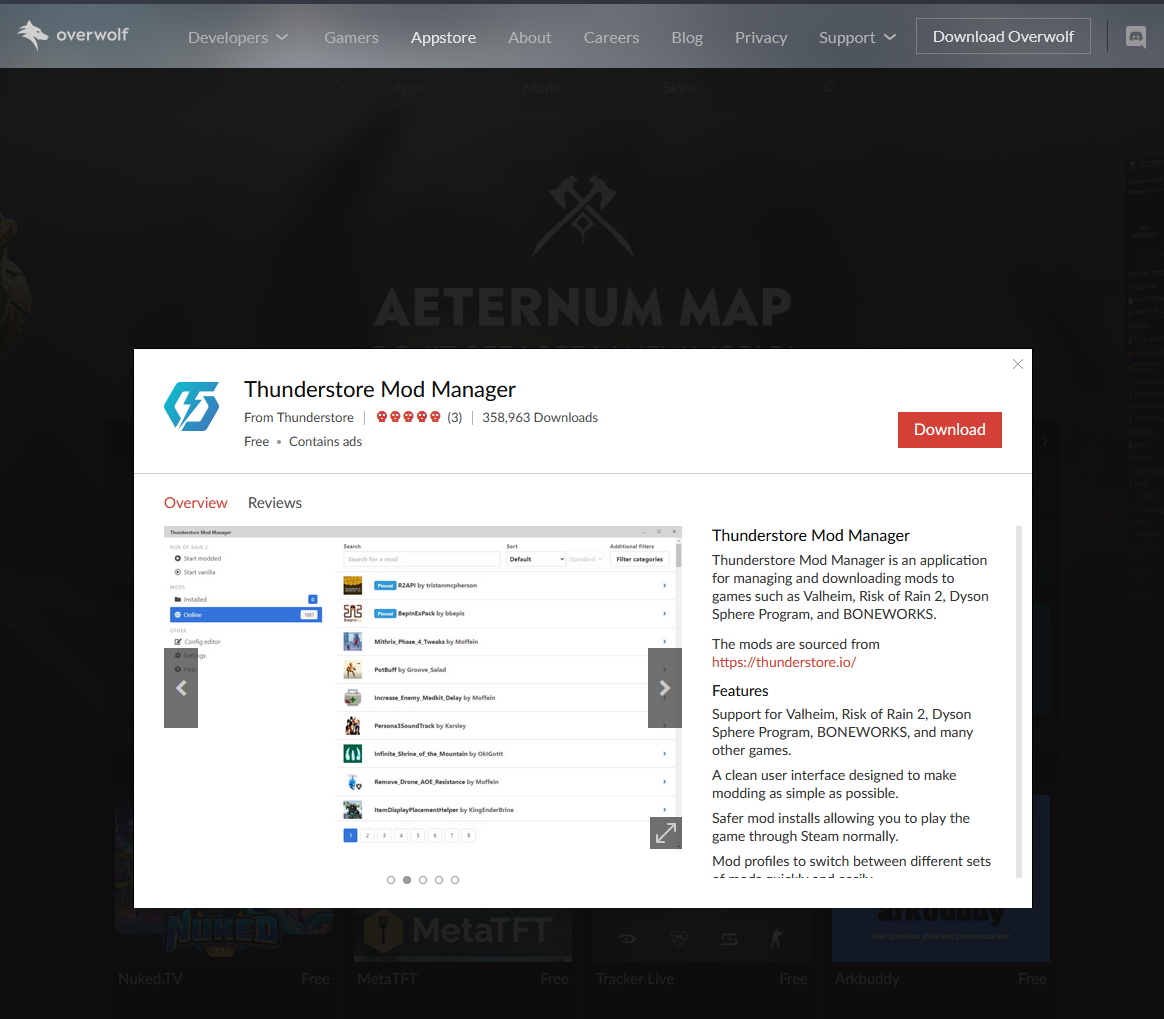Screen dimensions: 1164x1019
Task: Select the first carousel dot
Action: tap(390, 880)
